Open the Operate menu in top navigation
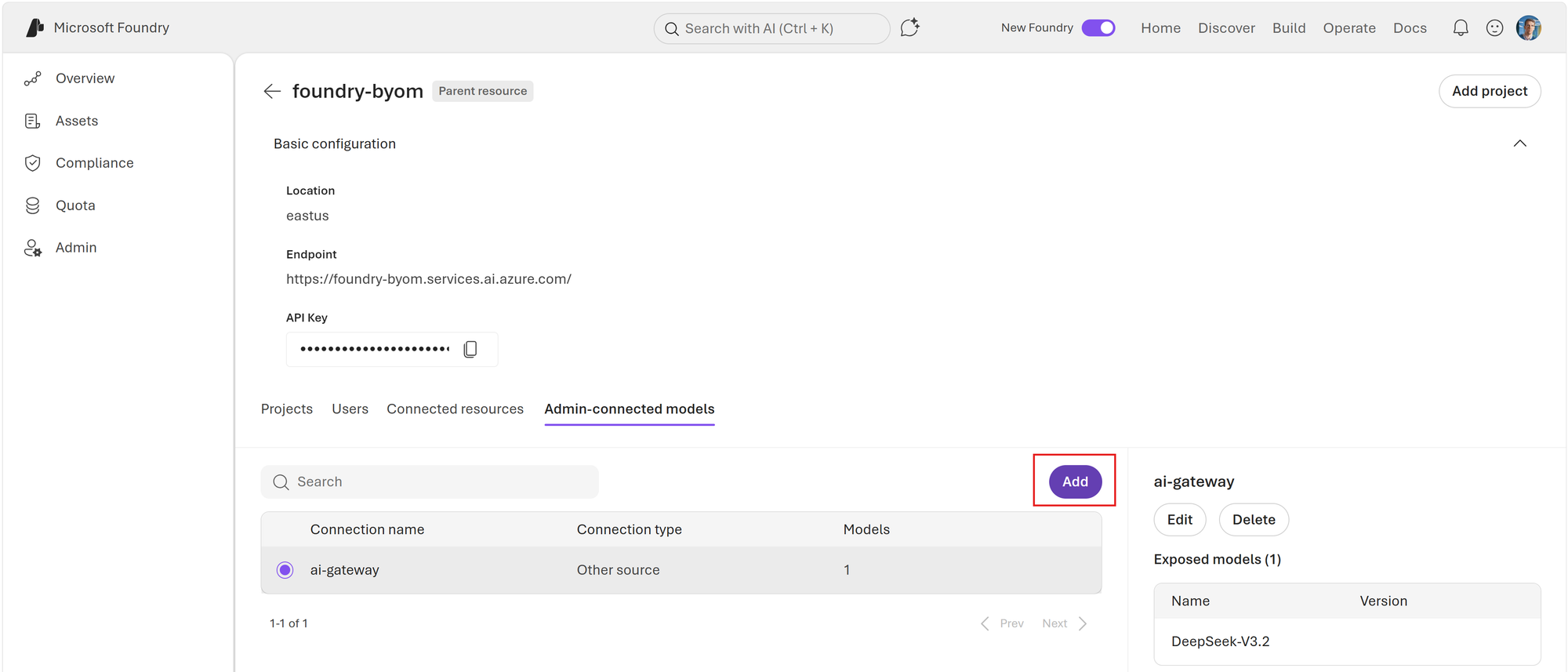The height and width of the screenshot is (672, 1568). 1348,28
